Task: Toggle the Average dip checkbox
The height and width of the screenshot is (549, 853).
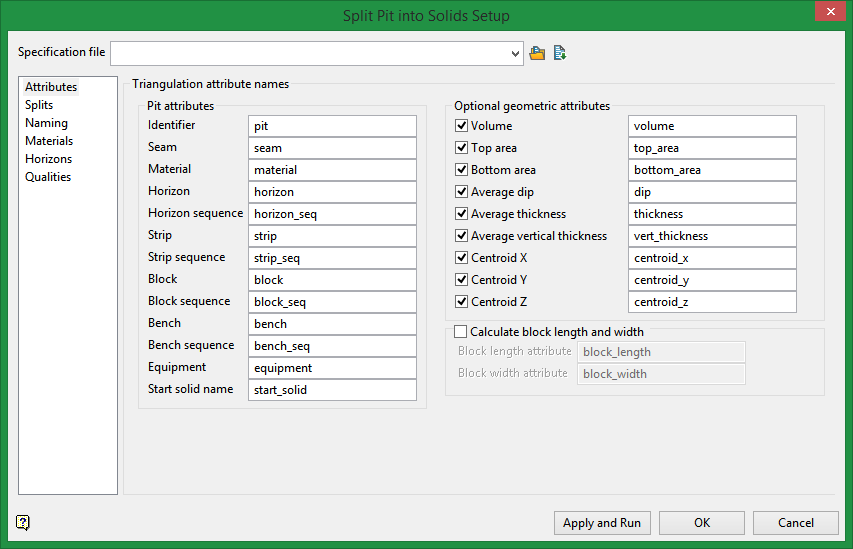Action: [x=461, y=192]
